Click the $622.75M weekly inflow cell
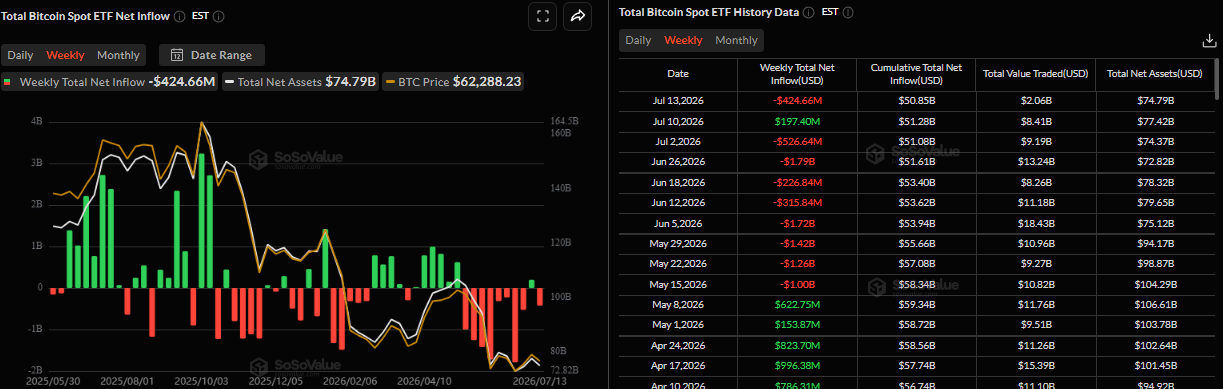The height and width of the screenshot is (389, 1223). click(x=796, y=304)
